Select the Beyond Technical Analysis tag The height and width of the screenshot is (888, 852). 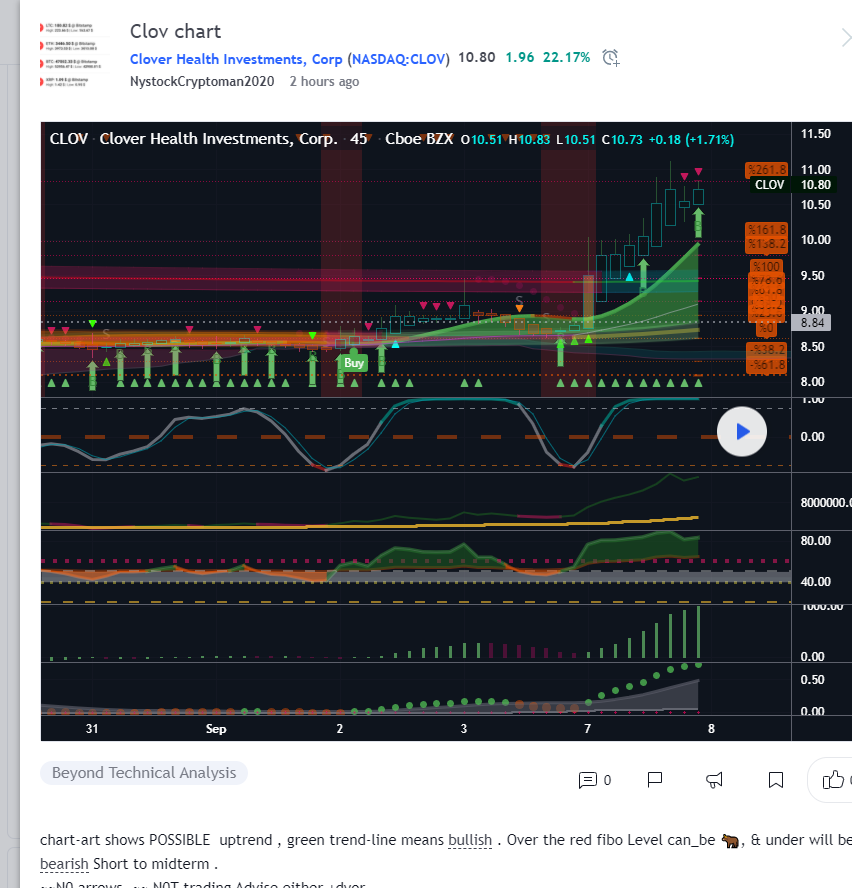point(144,772)
